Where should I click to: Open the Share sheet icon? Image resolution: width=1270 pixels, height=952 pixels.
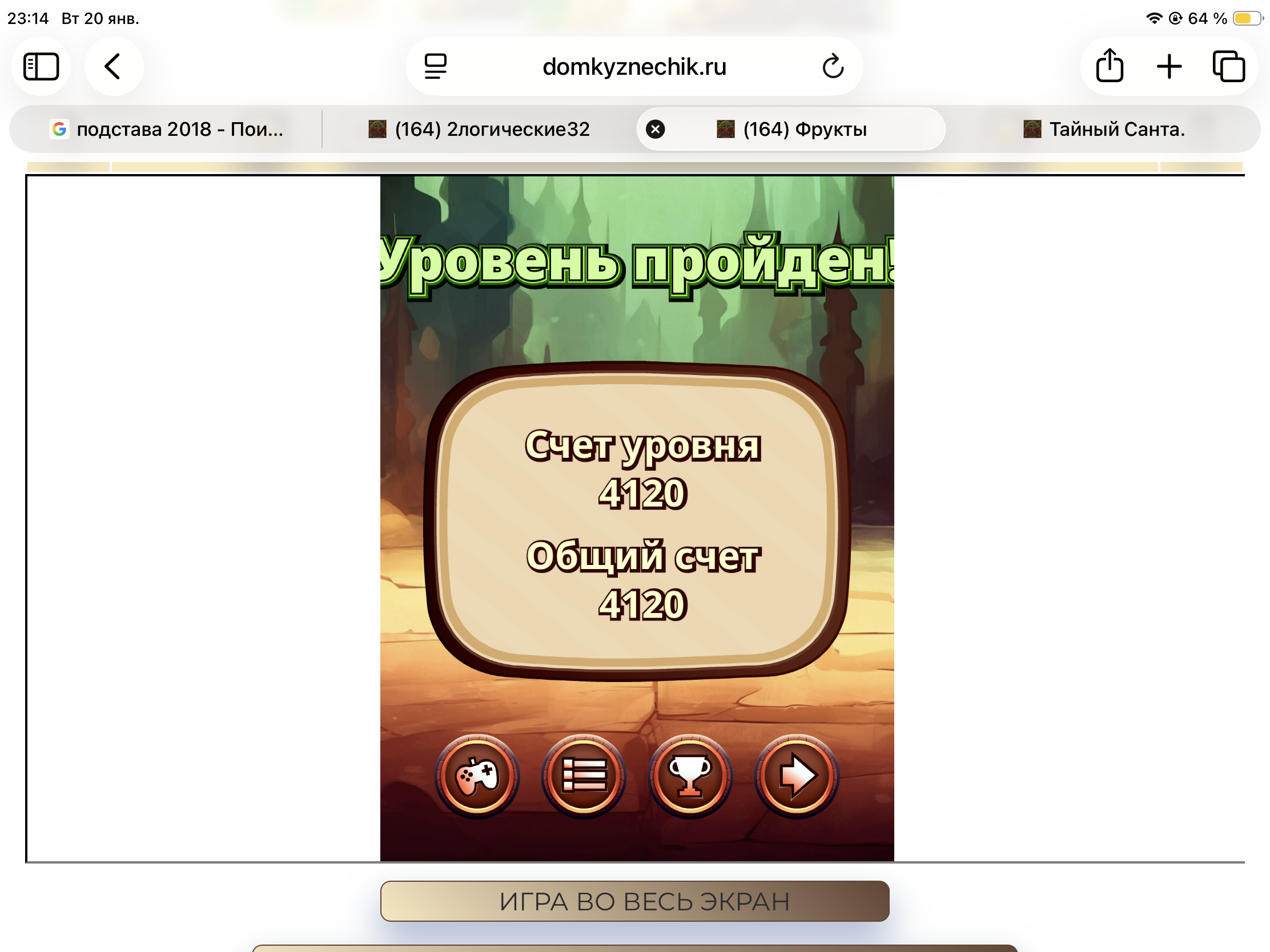(1109, 67)
